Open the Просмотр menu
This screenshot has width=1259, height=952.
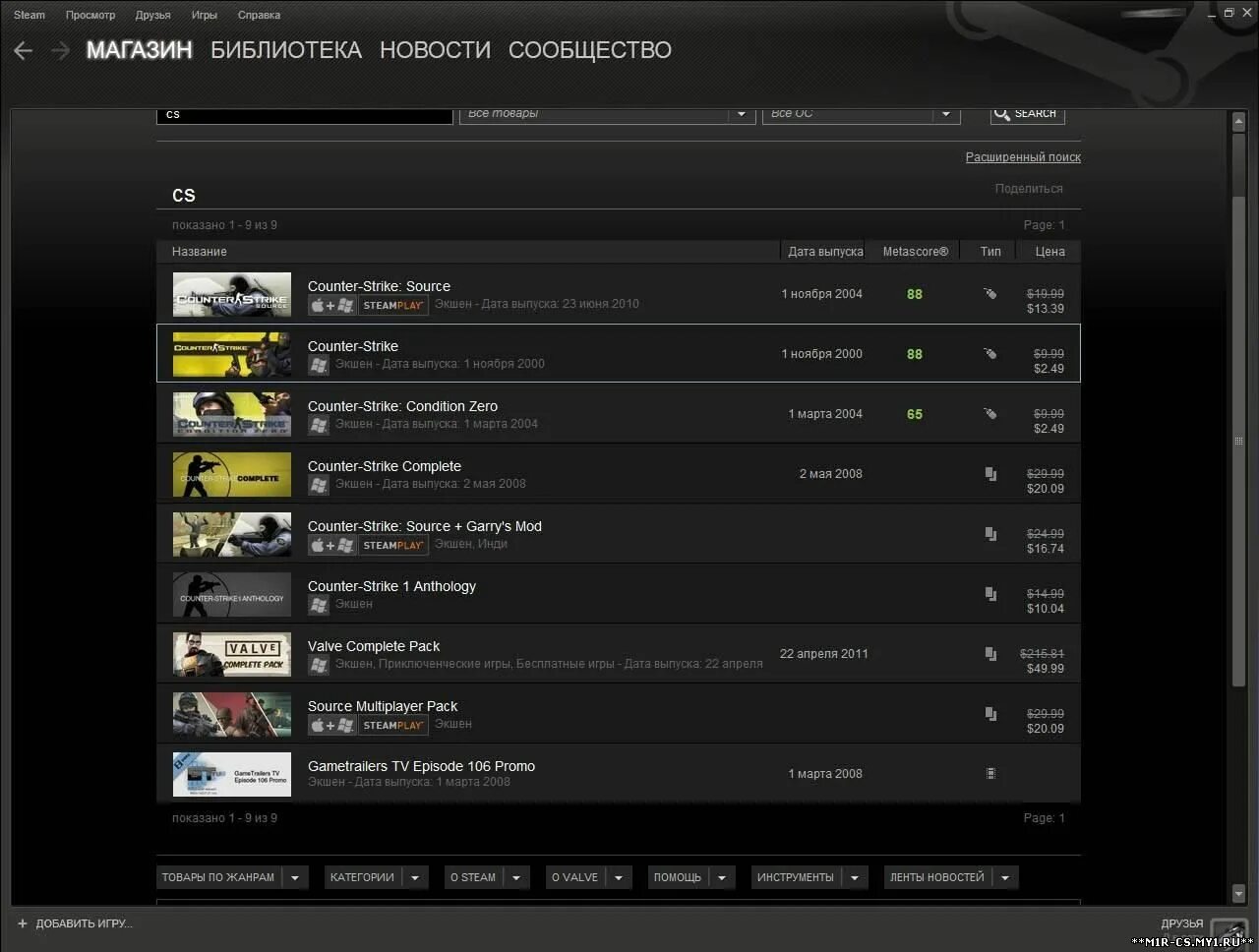tap(90, 15)
